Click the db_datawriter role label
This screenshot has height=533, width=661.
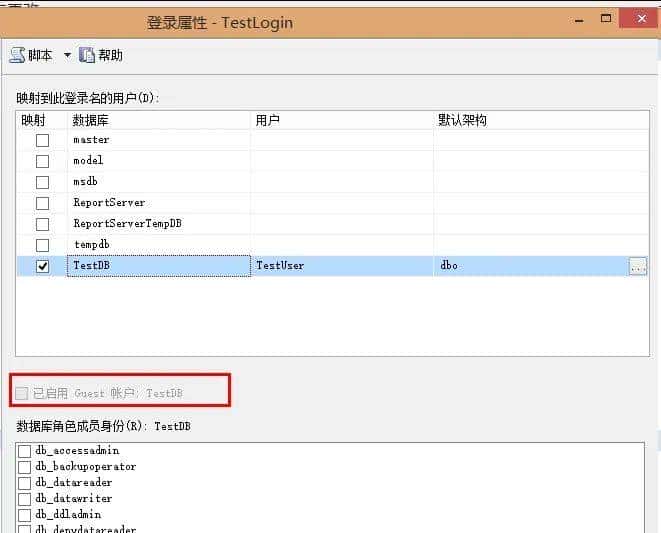click(74, 499)
